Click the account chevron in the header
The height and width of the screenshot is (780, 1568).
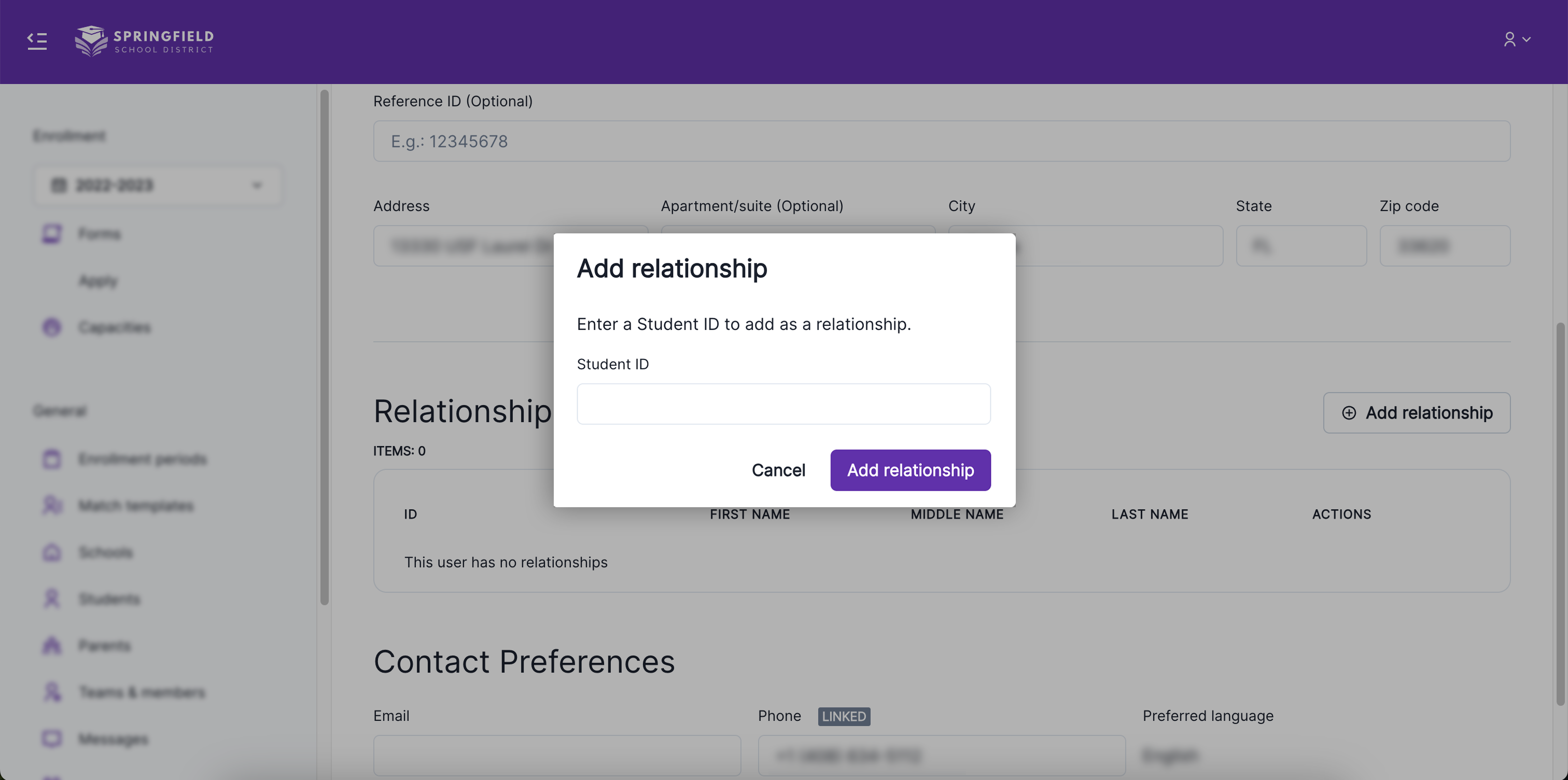tap(1527, 39)
